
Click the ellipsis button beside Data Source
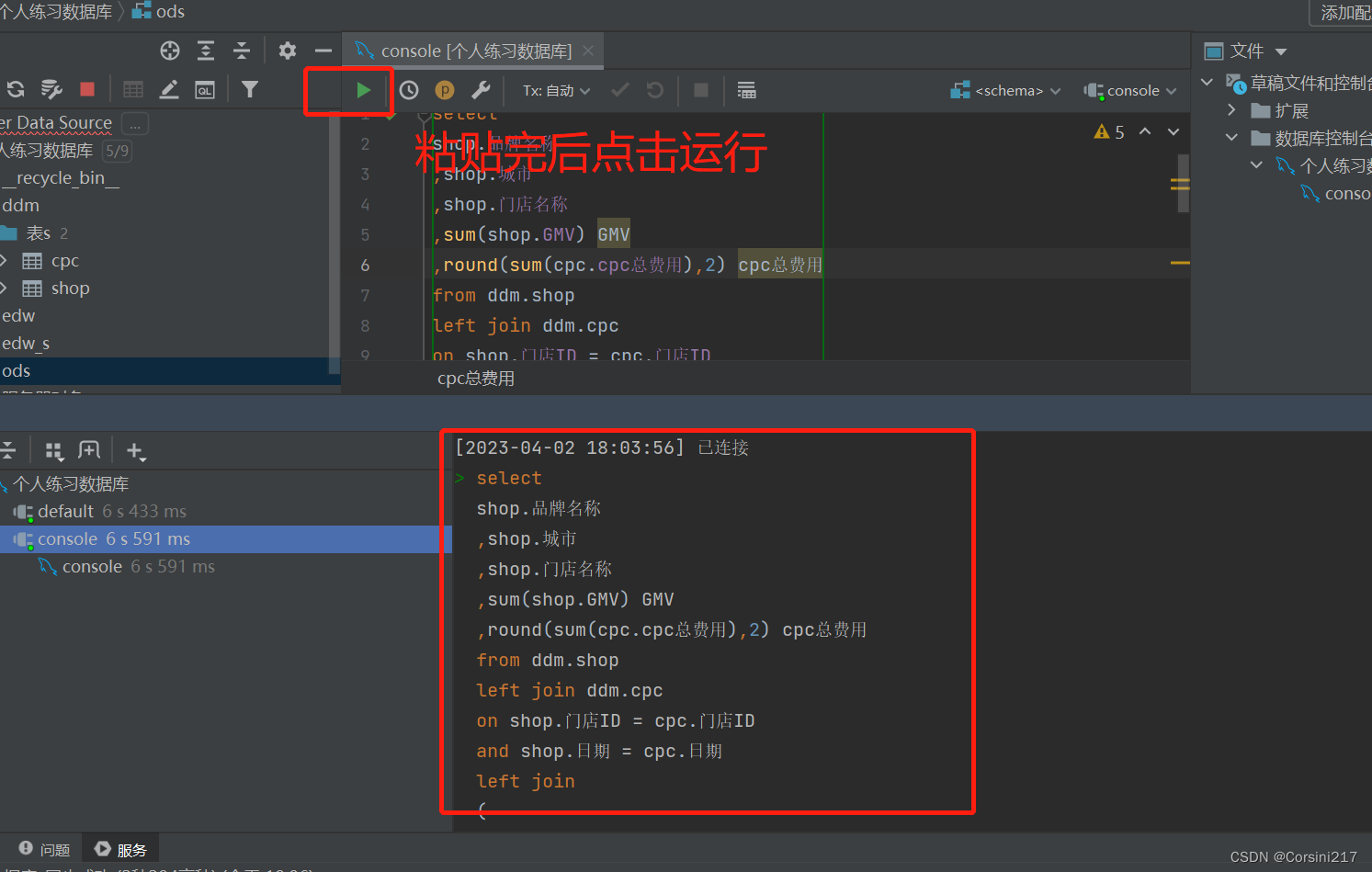point(135,123)
